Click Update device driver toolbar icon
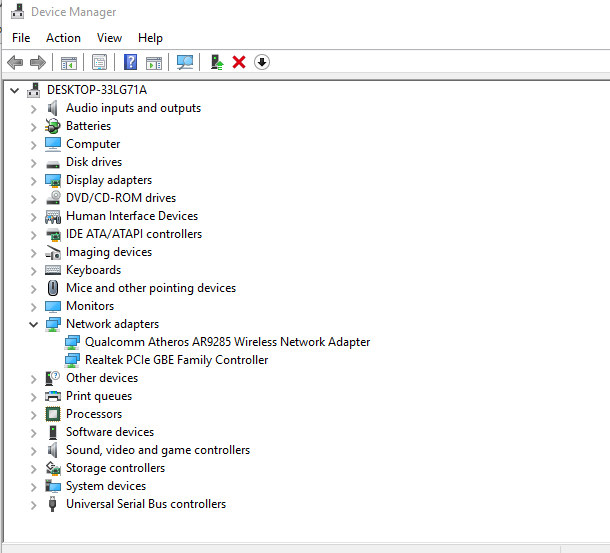The width and height of the screenshot is (610, 553). coord(216,62)
